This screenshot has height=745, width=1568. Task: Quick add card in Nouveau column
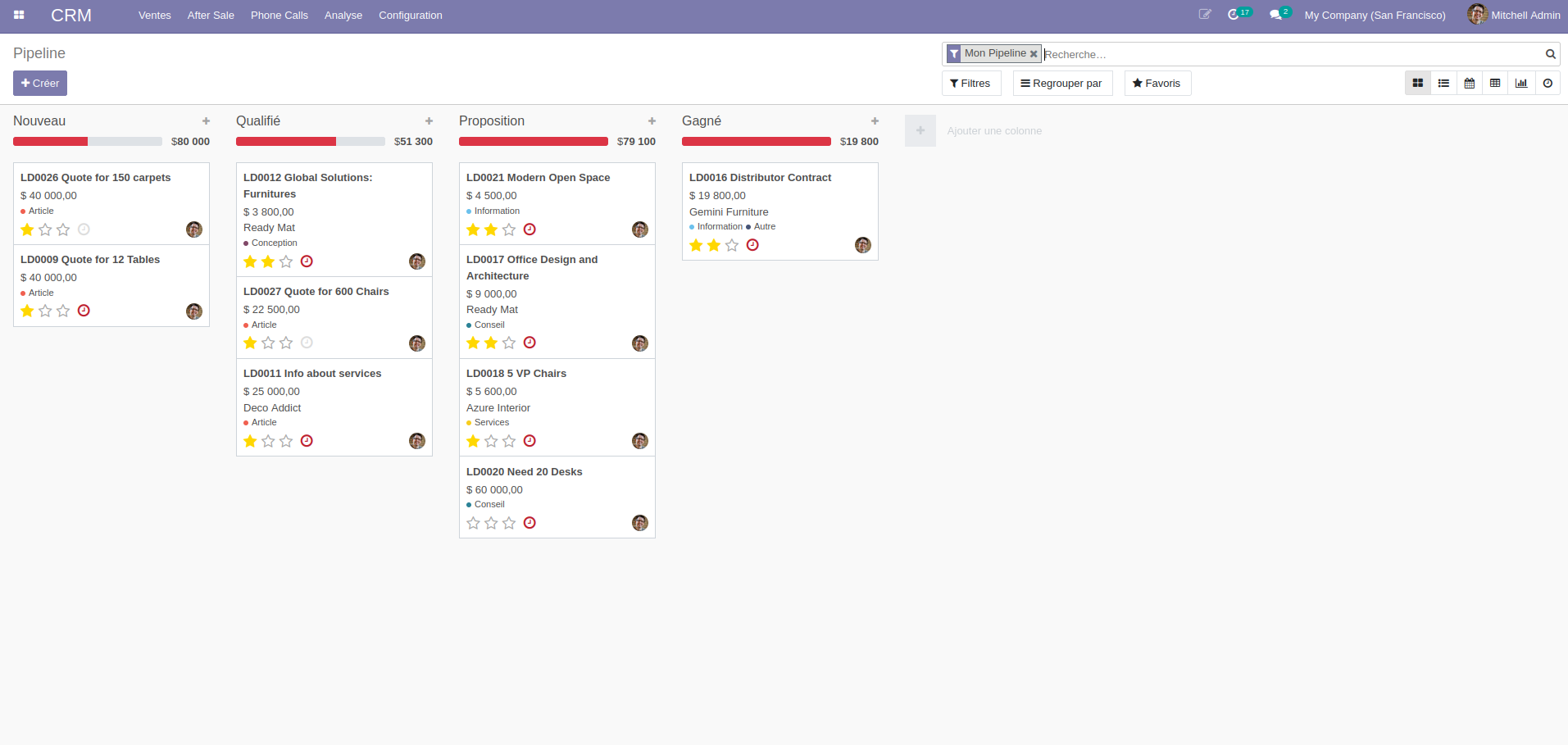point(206,120)
